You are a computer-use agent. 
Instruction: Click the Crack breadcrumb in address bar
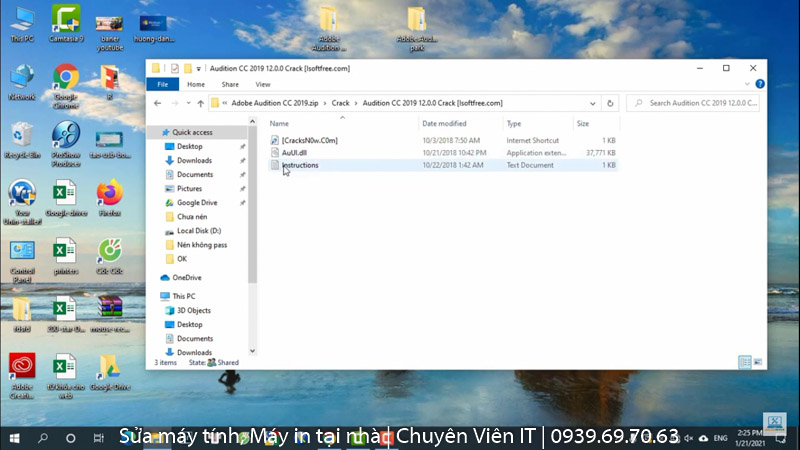[341, 103]
